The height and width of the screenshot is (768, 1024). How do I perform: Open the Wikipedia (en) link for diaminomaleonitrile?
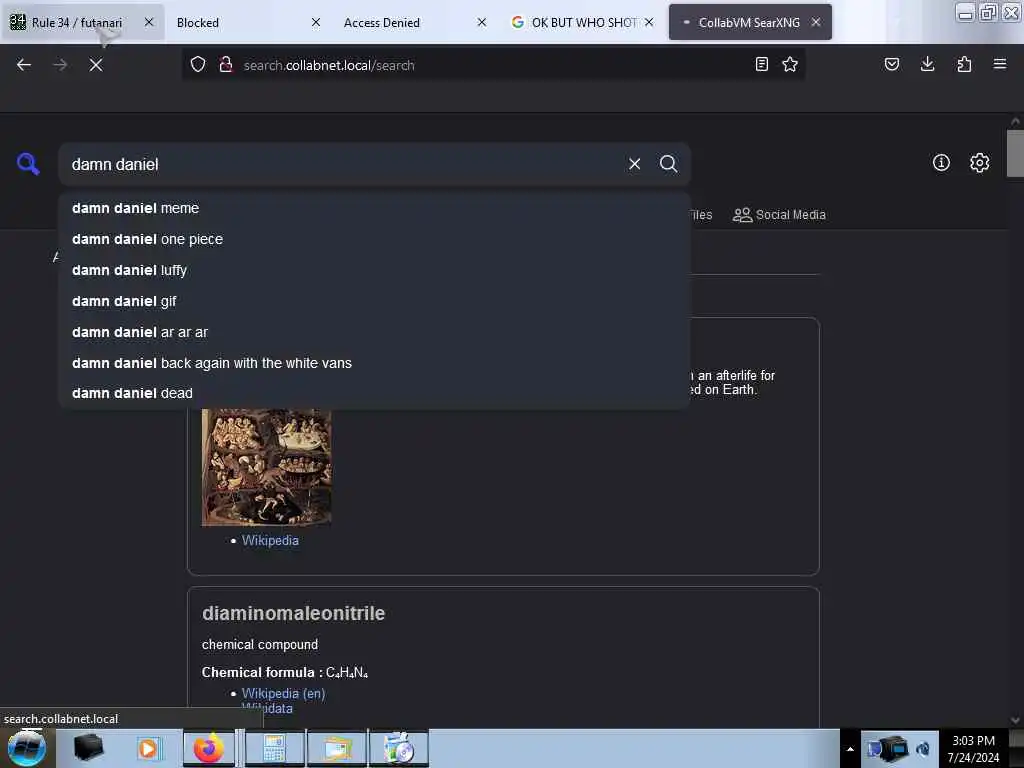point(283,694)
